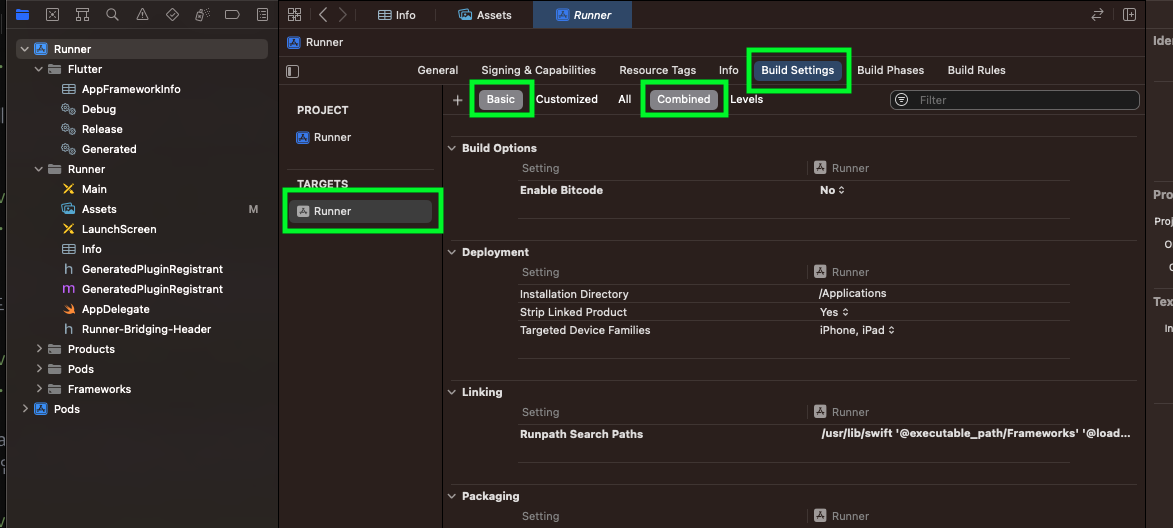This screenshot has width=1173, height=528.
Task: Select the Combined view mode
Action: pos(684,99)
